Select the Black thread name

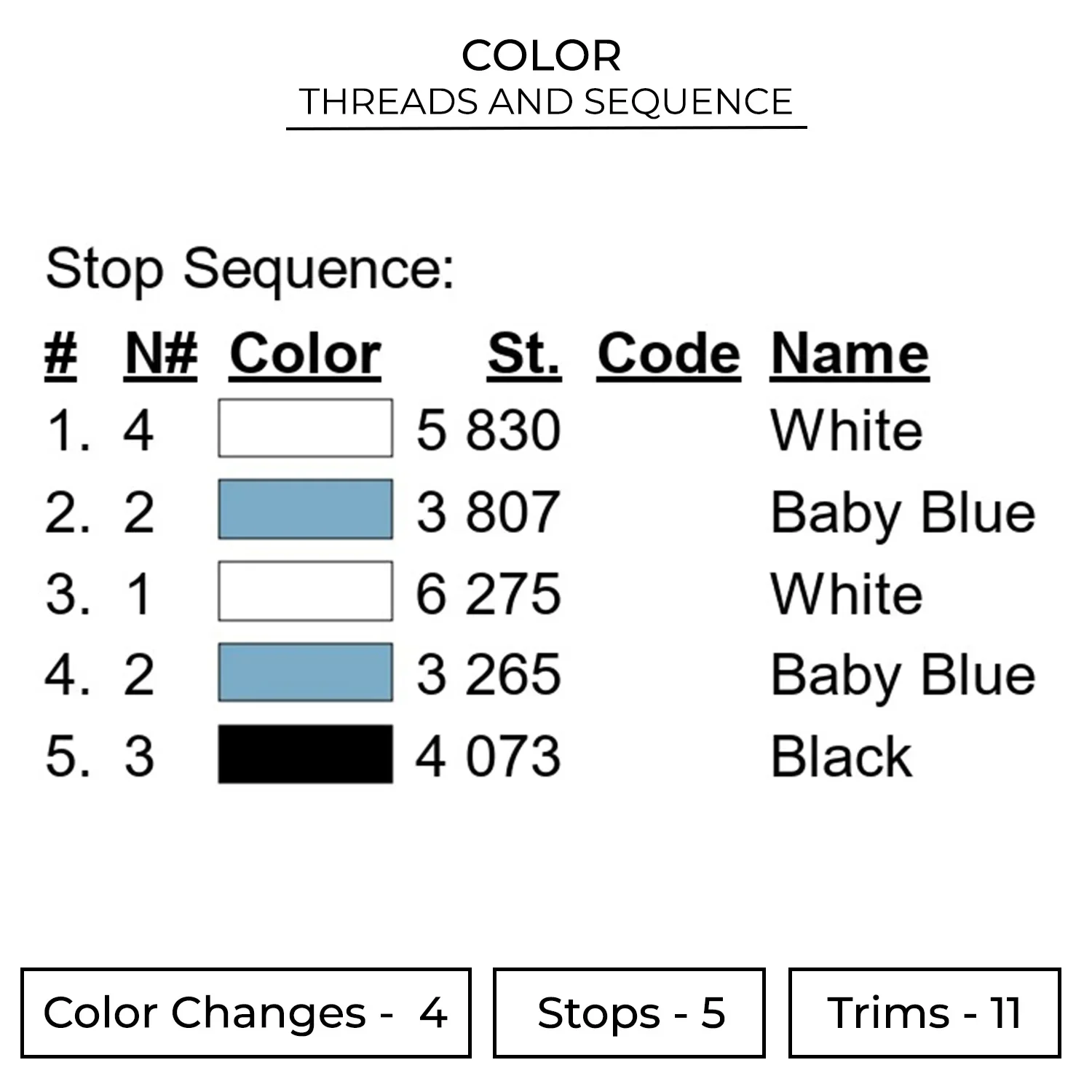pyautogui.click(x=841, y=756)
